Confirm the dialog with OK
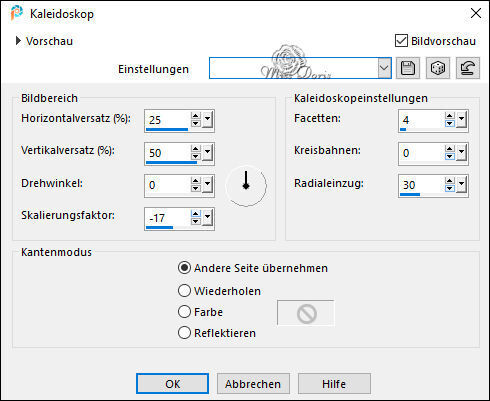This screenshot has width=490, height=401. tap(172, 384)
